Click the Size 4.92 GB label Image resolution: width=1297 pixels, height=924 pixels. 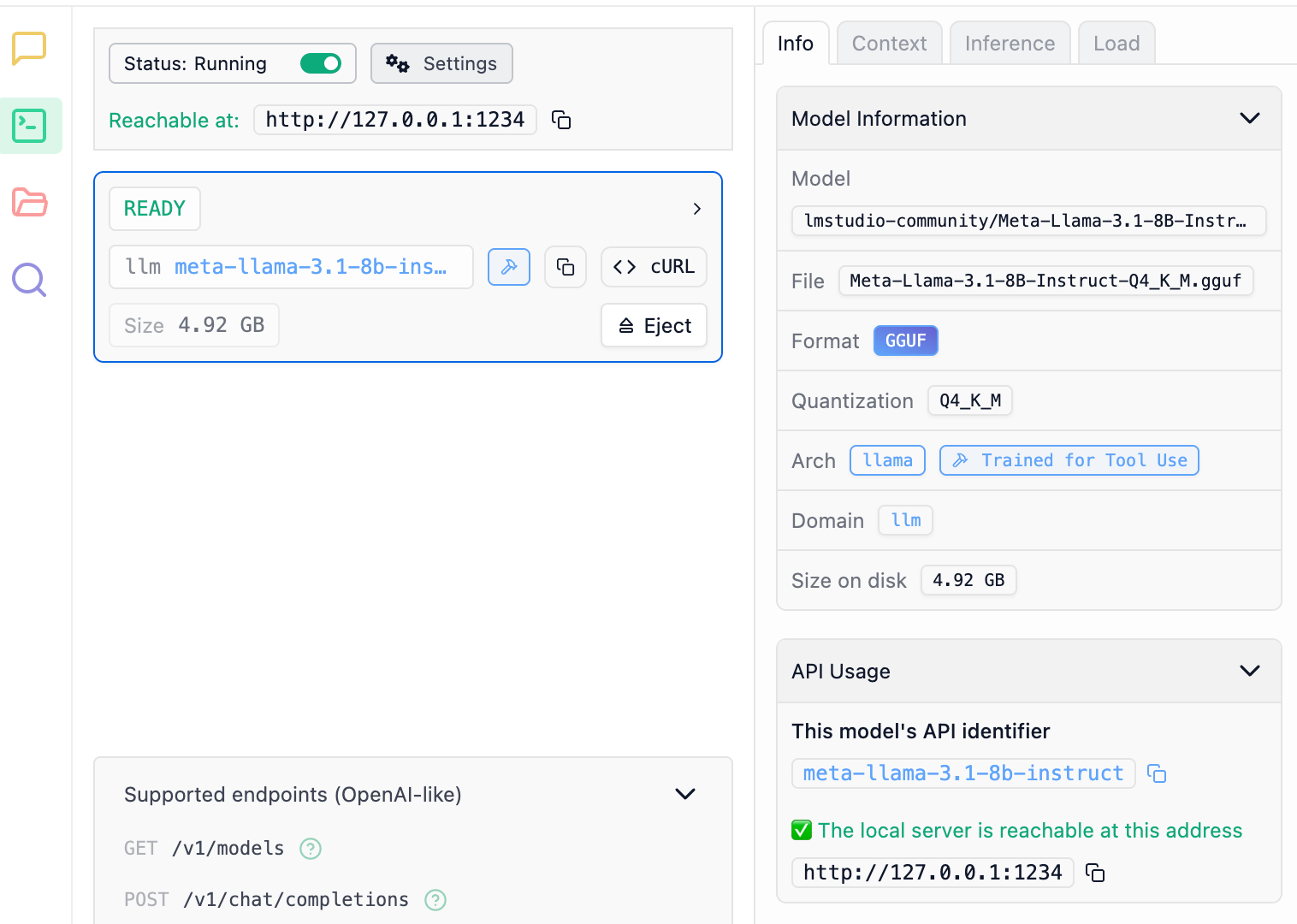[x=194, y=325]
